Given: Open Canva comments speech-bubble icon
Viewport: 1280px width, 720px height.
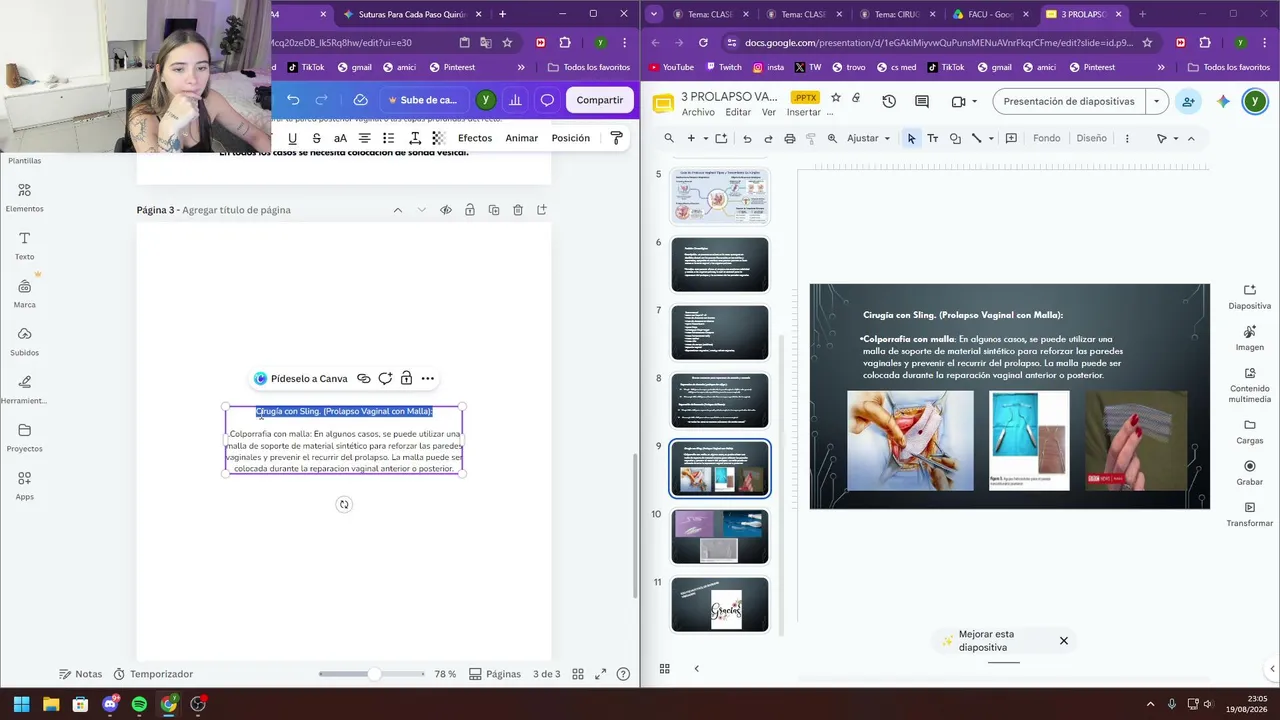Looking at the screenshot, I should point(547,100).
